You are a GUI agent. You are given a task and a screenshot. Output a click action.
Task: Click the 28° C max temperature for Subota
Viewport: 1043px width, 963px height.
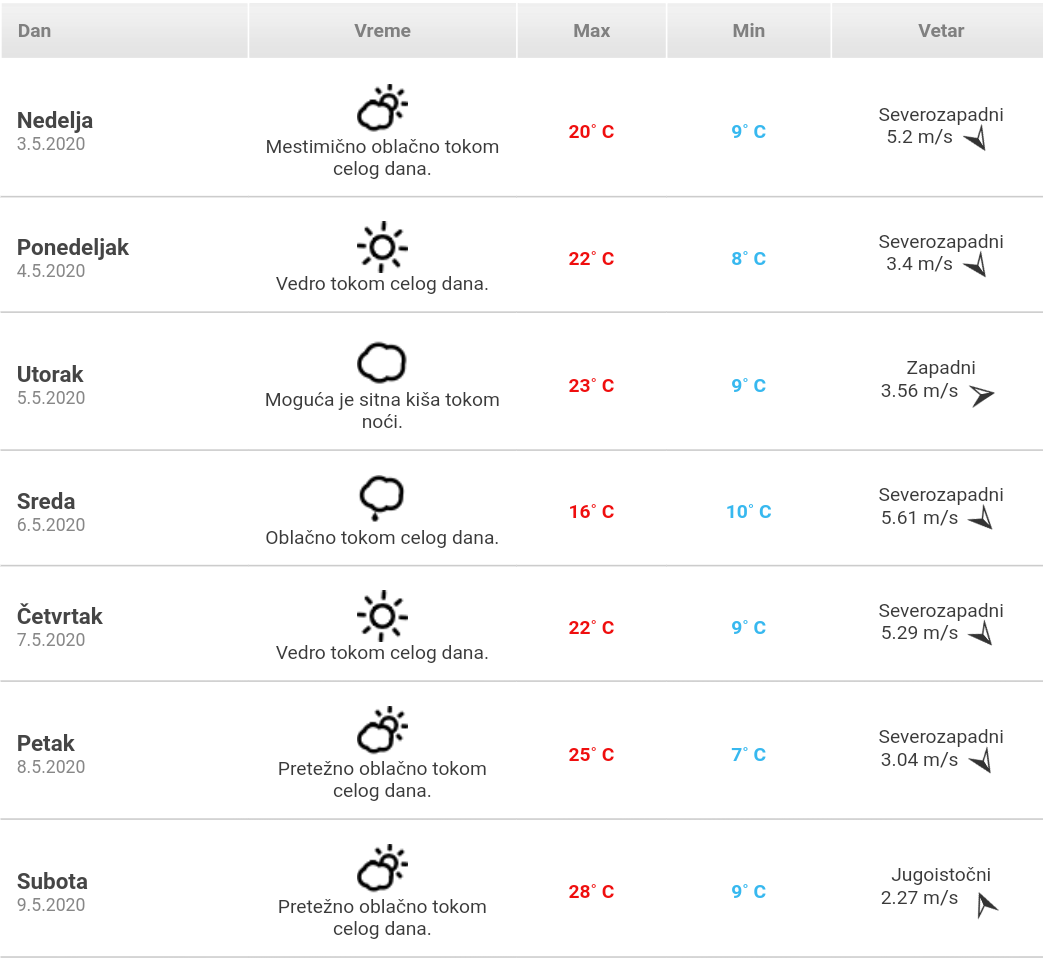591,892
